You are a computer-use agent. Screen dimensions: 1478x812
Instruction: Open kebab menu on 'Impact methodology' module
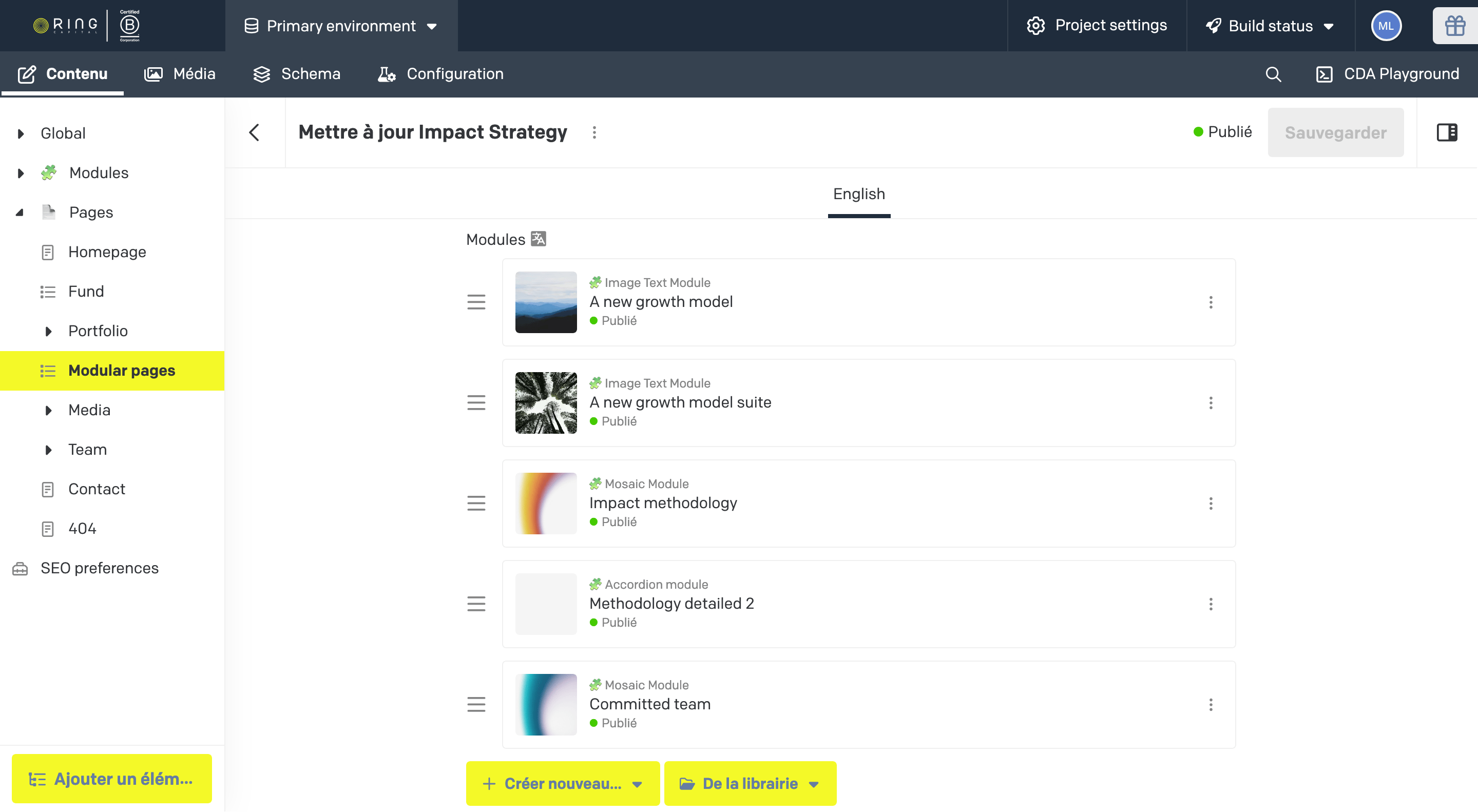click(1211, 504)
